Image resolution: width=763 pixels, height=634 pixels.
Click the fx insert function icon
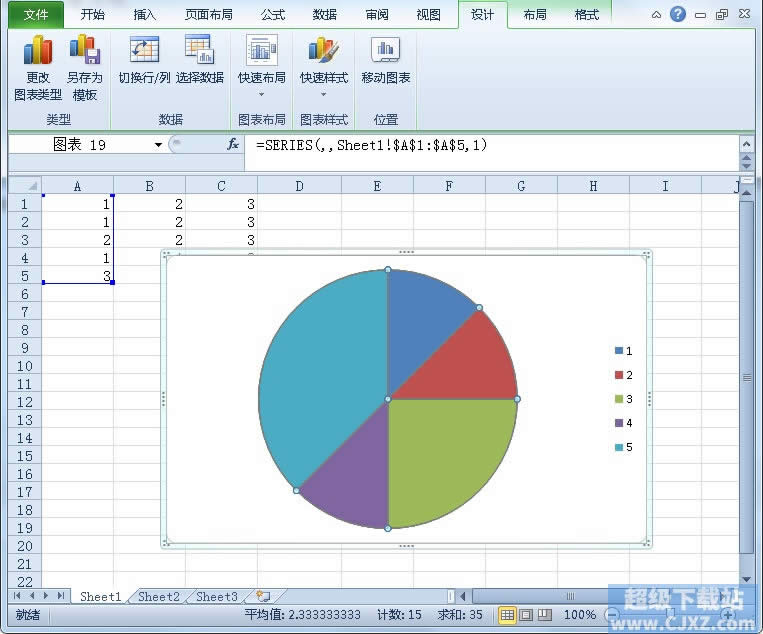(x=233, y=145)
